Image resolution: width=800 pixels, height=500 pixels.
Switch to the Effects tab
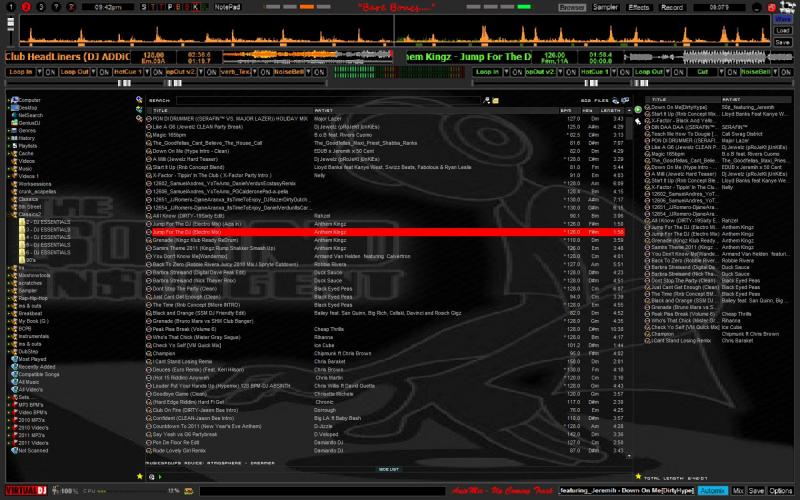click(639, 7)
